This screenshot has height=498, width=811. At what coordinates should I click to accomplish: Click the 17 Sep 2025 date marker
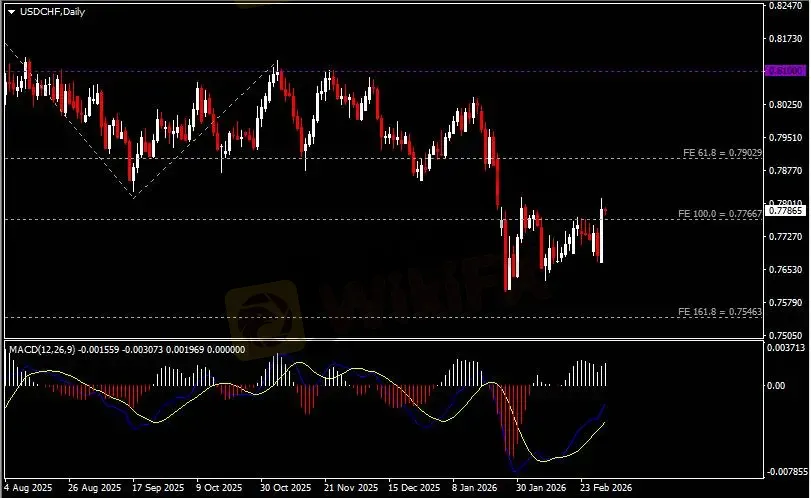(x=155, y=488)
